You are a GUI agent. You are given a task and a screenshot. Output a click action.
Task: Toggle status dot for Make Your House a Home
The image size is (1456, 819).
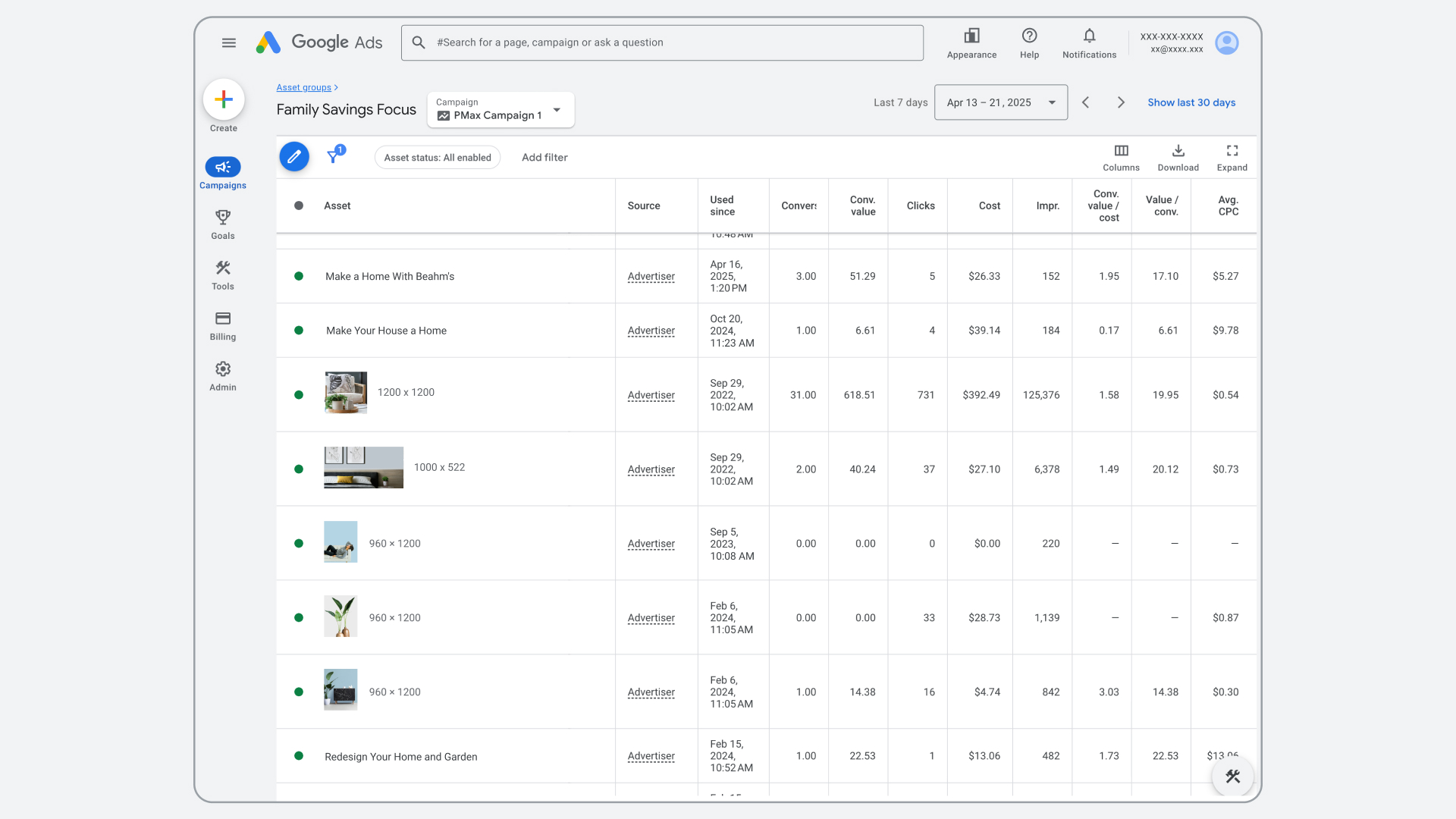click(x=299, y=330)
